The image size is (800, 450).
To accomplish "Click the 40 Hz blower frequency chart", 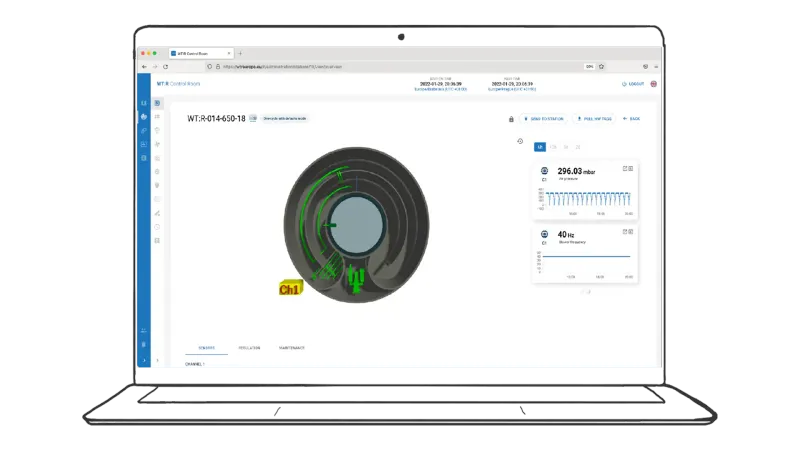I will [x=586, y=264].
